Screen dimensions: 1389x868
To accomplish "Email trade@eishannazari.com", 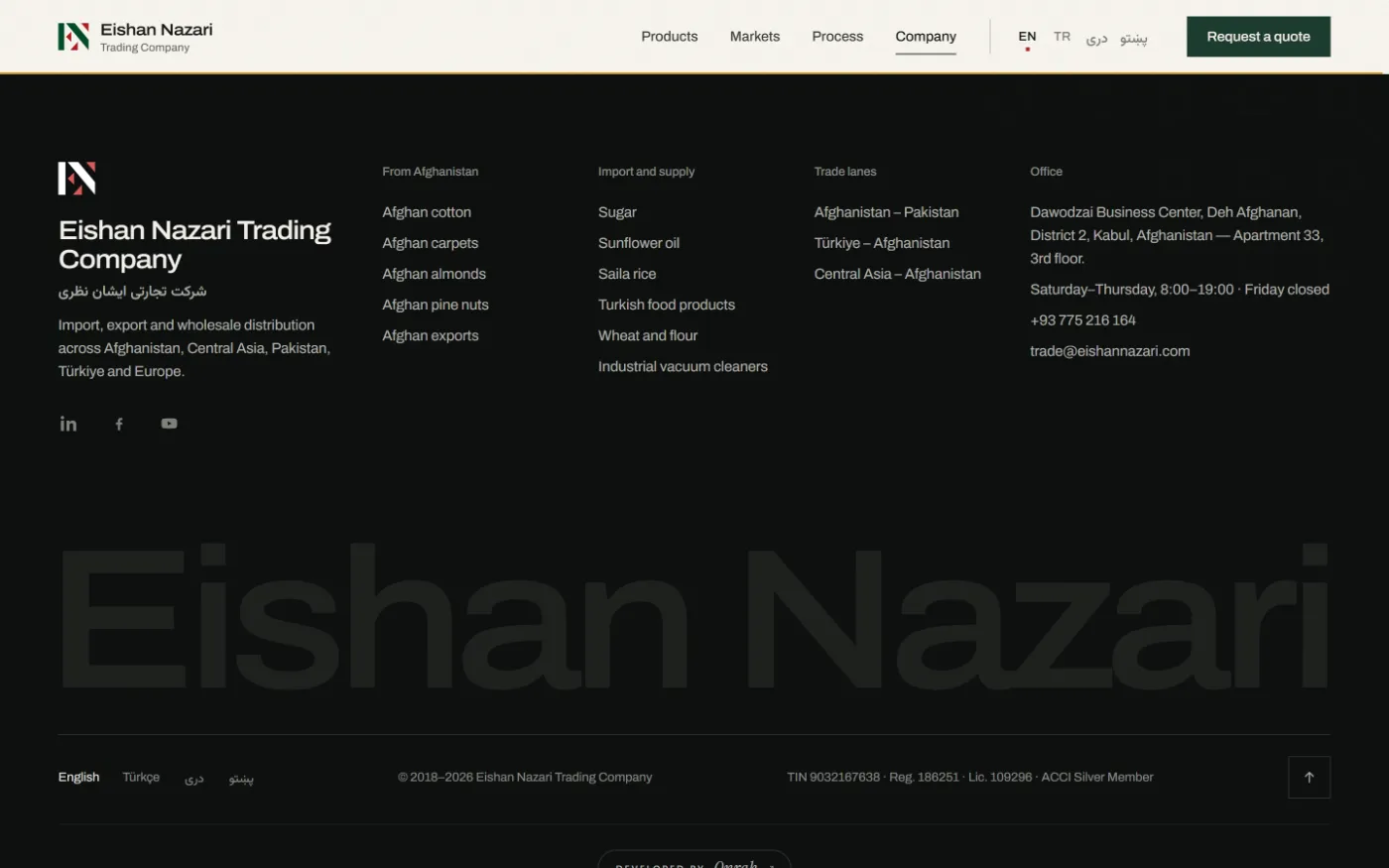I will coord(1110,351).
